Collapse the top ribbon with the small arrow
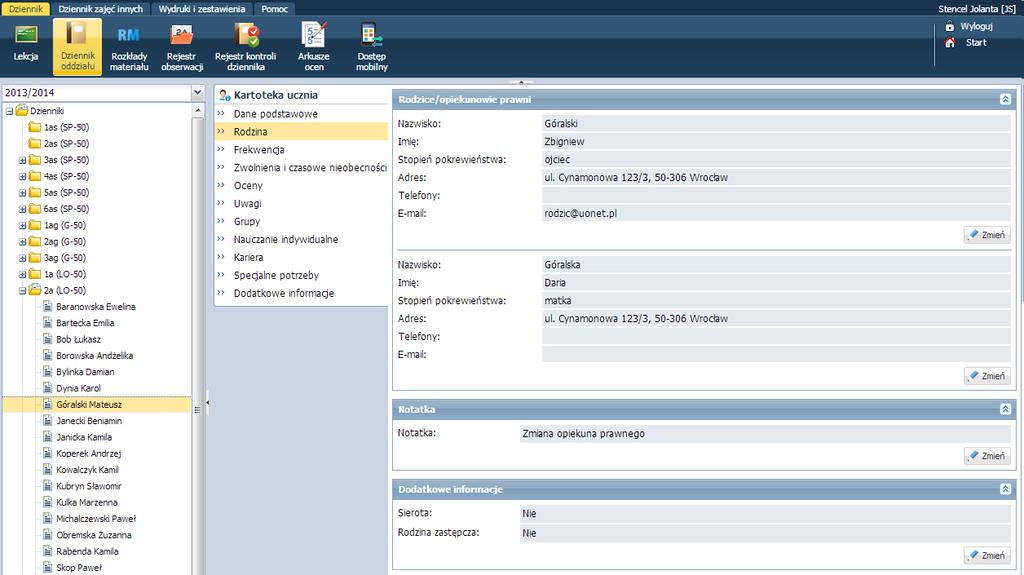The width and height of the screenshot is (1024, 575). pos(520,82)
